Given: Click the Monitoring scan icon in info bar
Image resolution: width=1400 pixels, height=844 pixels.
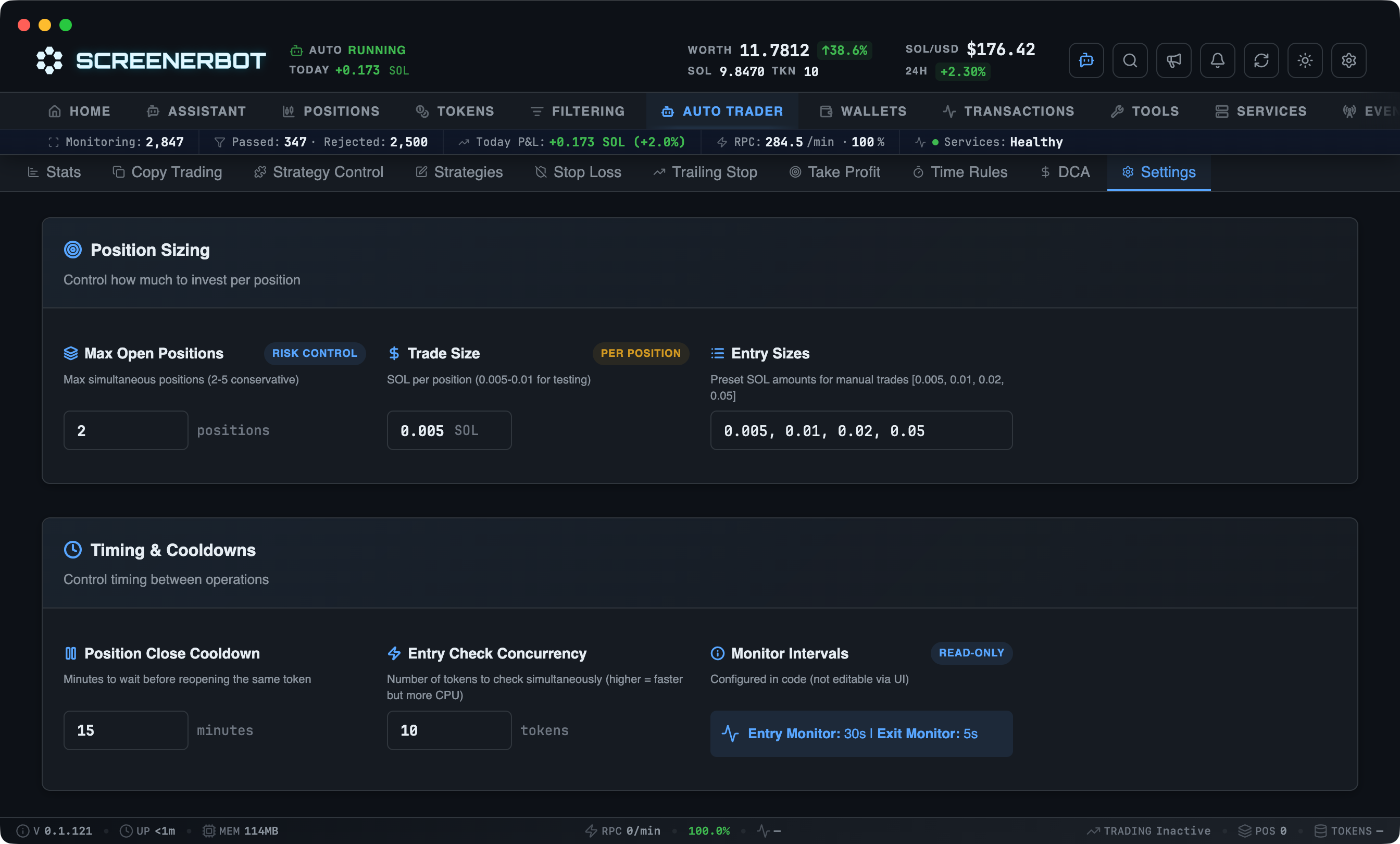Looking at the screenshot, I should point(54,142).
